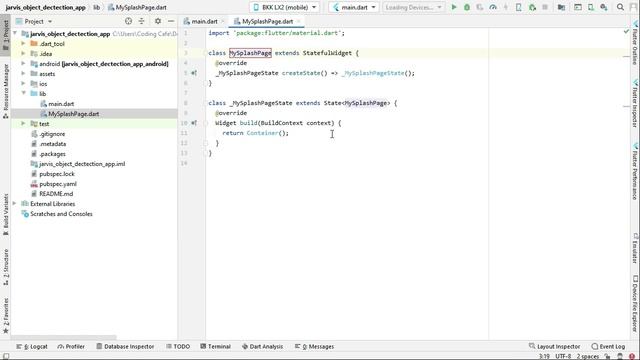Stop the running app with the square icon
The height and width of the screenshot is (360, 640).
point(545,7)
